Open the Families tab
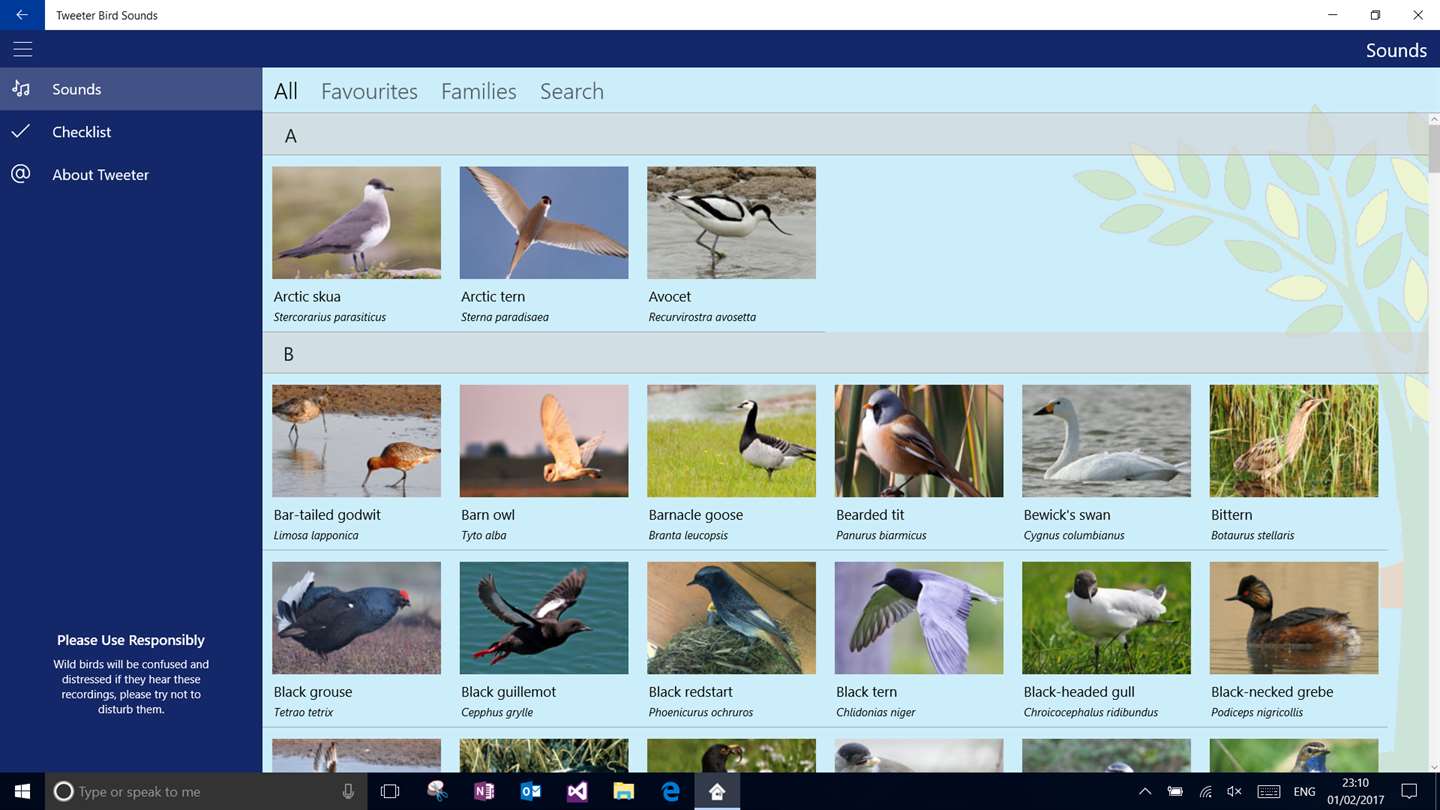 tap(479, 91)
